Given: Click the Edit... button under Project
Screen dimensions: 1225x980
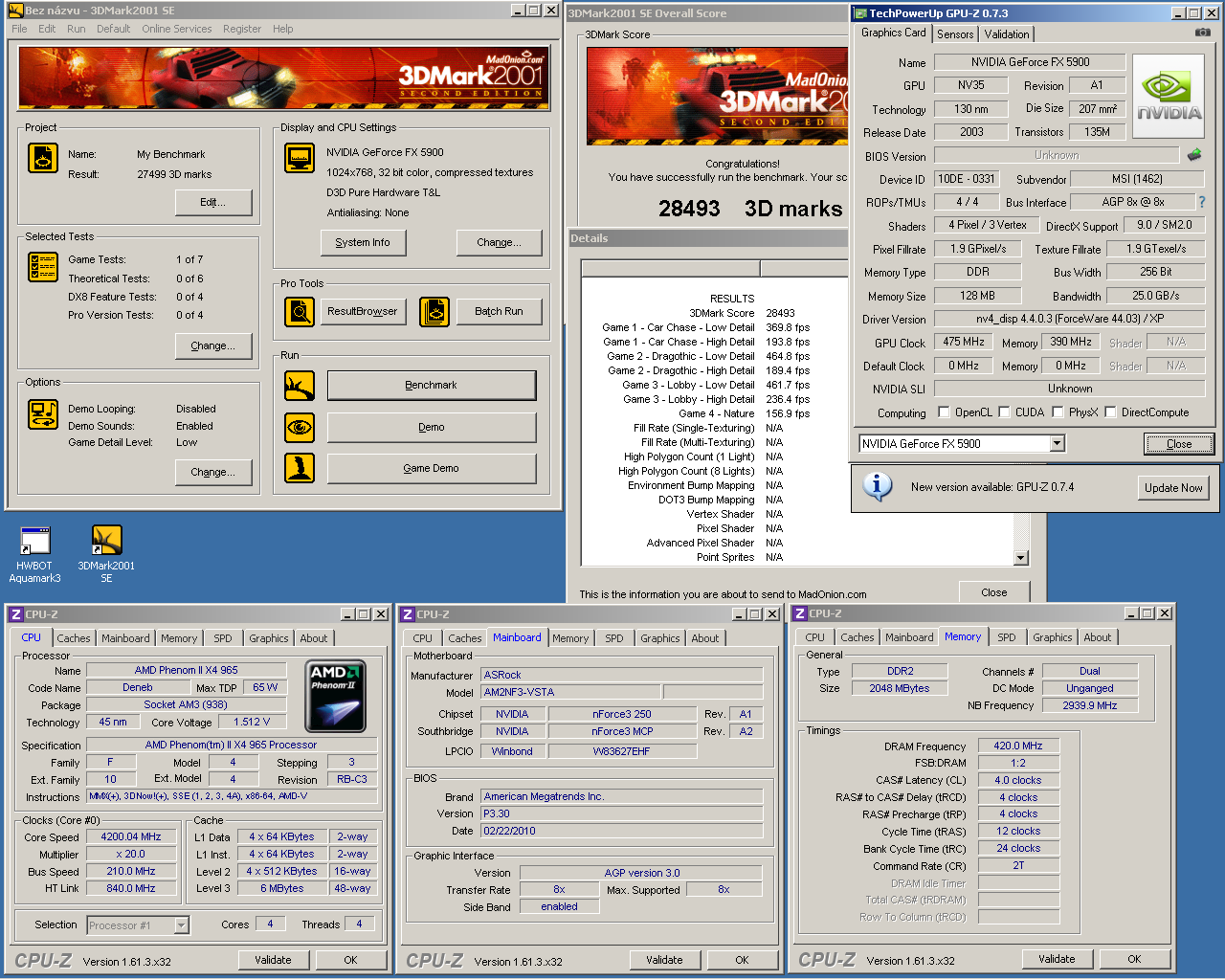Looking at the screenshot, I should click(x=213, y=203).
